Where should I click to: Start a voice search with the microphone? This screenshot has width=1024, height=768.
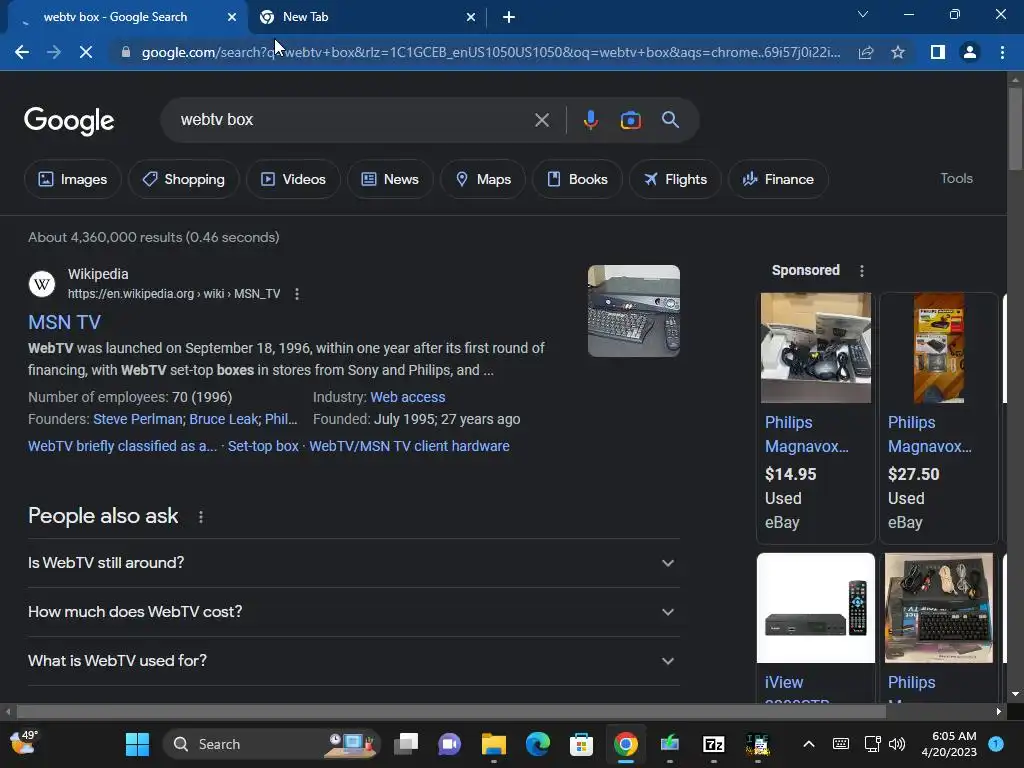[x=590, y=120]
